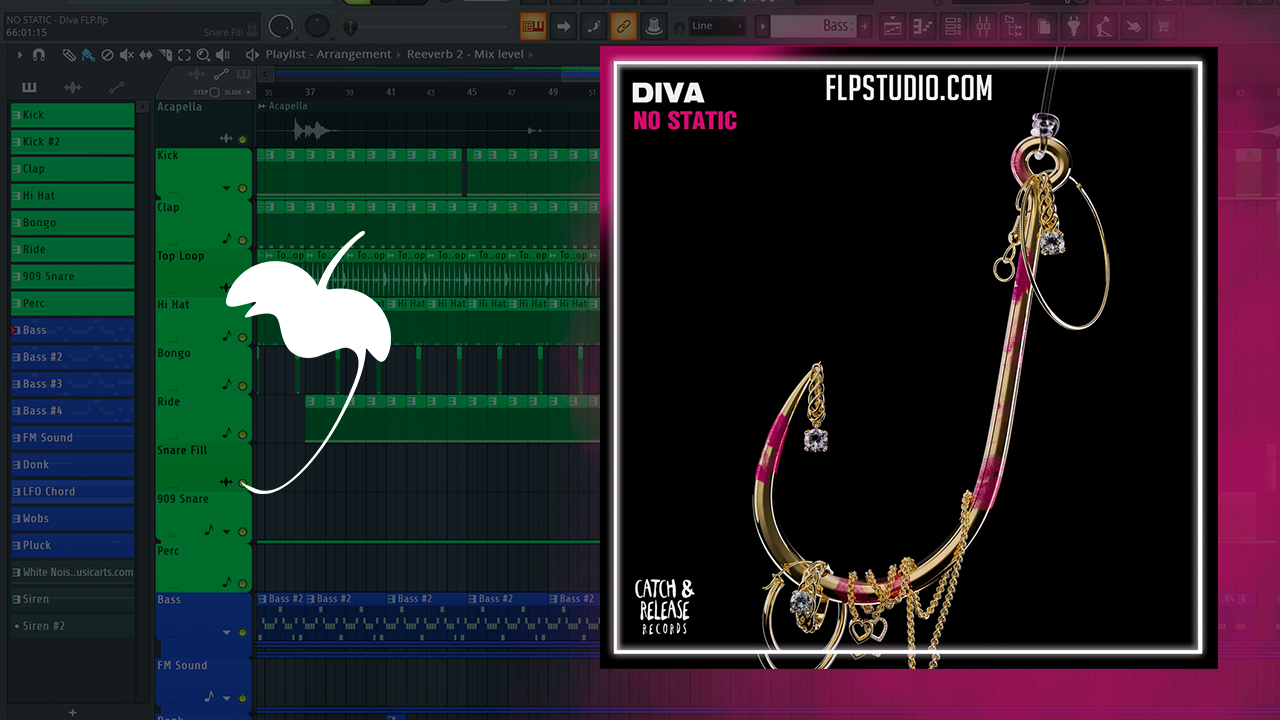Select the Paint brush tool

coord(88,55)
